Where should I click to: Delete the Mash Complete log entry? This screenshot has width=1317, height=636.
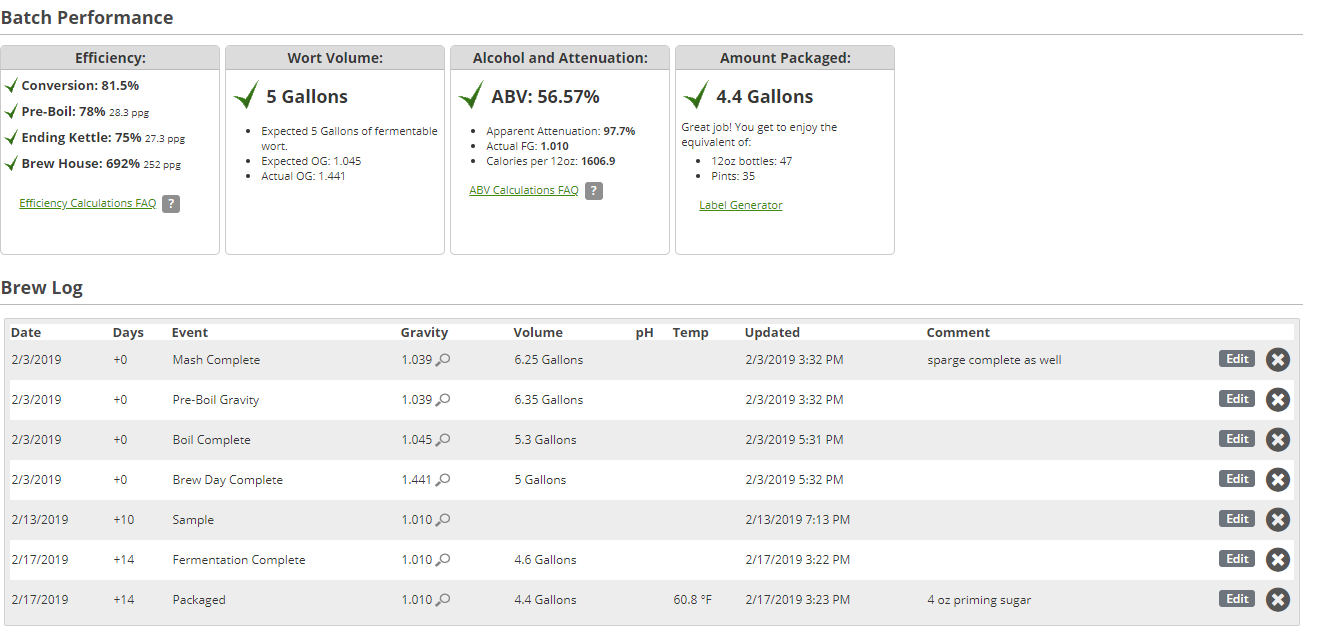coord(1277,360)
